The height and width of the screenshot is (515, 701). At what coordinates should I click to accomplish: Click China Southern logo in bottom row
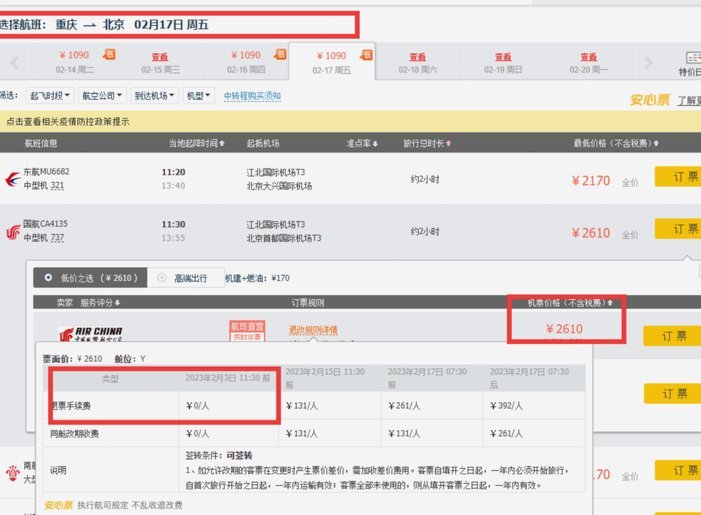(x=13, y=472)
